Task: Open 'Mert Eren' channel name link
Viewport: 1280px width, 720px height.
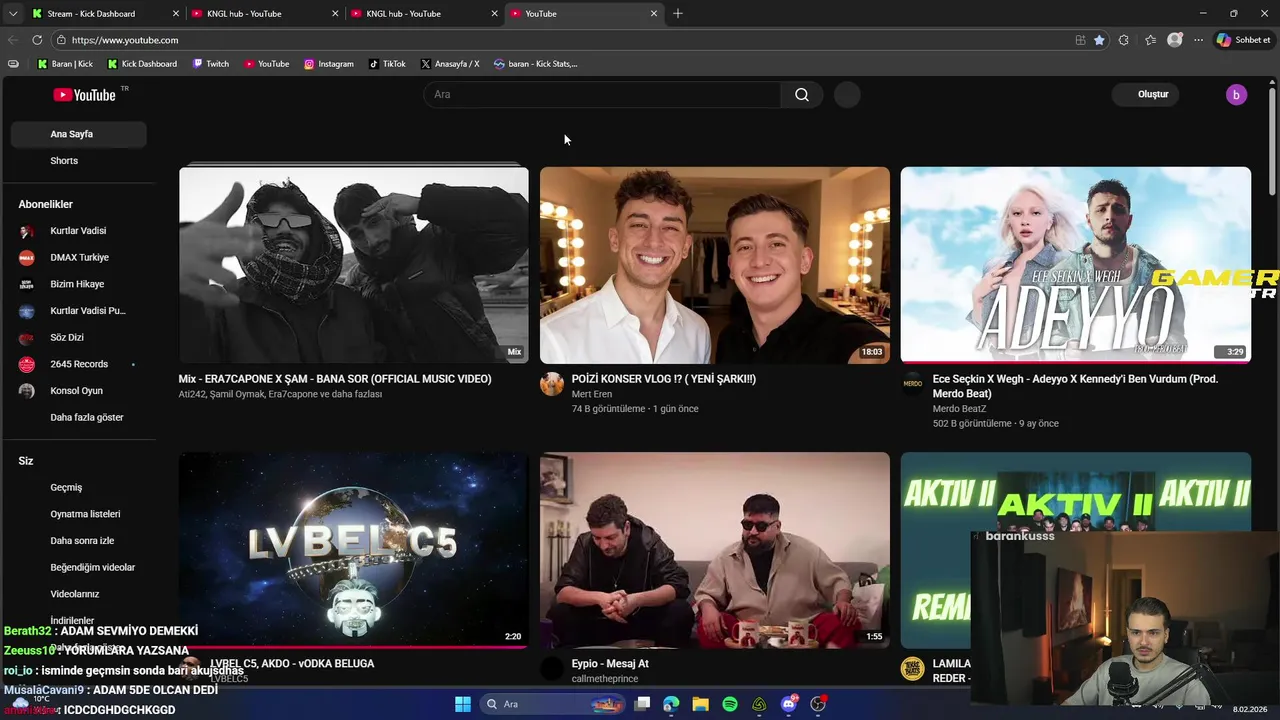Action: [x=592, y=394]
